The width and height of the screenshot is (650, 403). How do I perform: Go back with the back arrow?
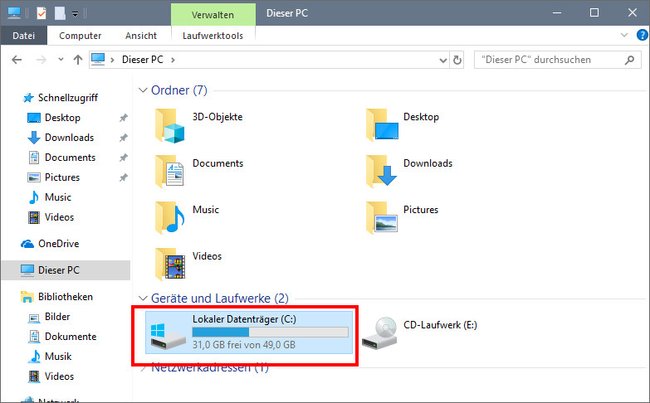tap(17, 60)
